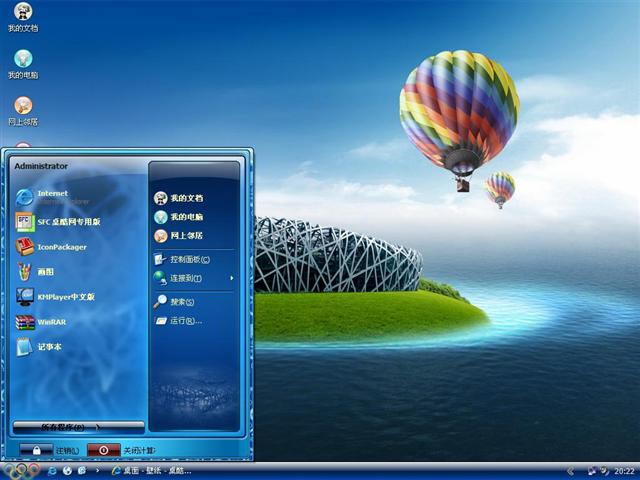Click the third quick launch icon

point(82,471)
